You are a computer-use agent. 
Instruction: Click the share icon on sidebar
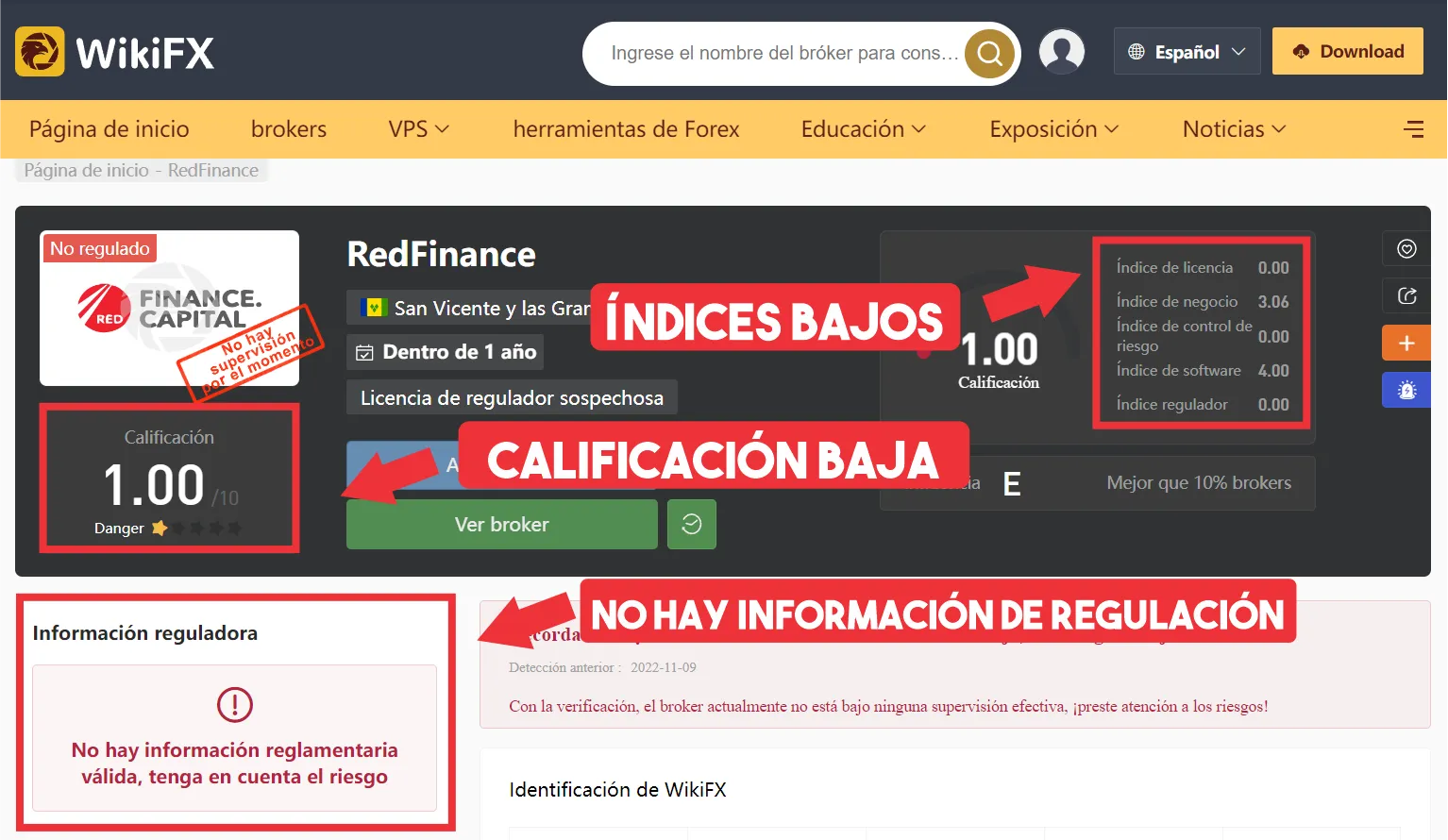tap(1406, 295)
